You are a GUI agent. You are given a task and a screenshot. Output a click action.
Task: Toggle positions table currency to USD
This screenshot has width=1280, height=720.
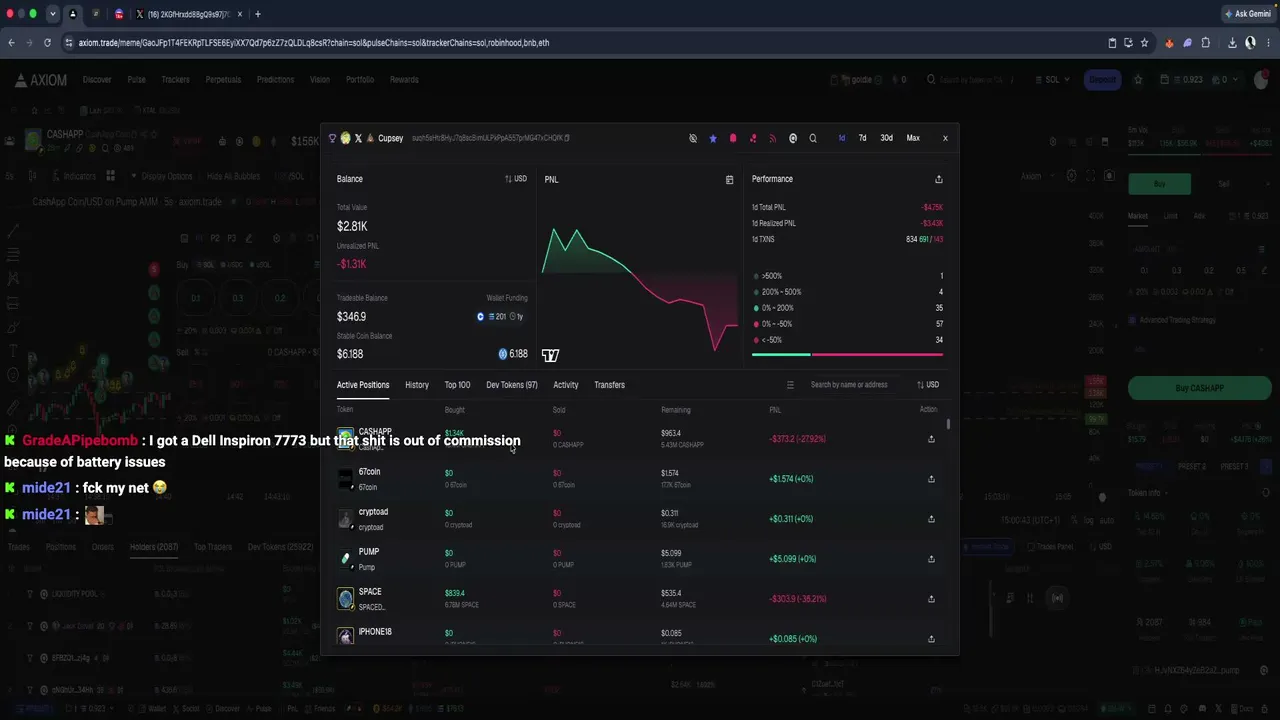pyautogui.click(x=928, y=385)
